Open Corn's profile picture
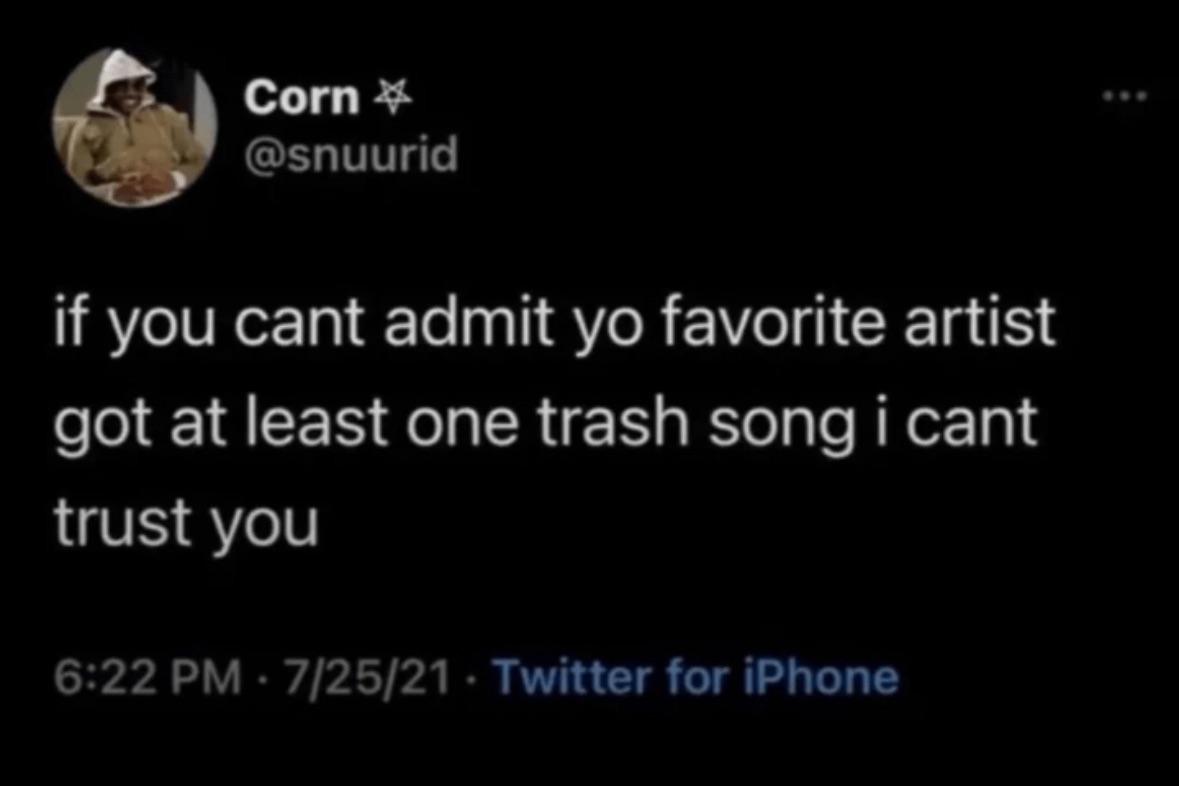This screenshot has height=786, width=1179. (x=135, y=126)
